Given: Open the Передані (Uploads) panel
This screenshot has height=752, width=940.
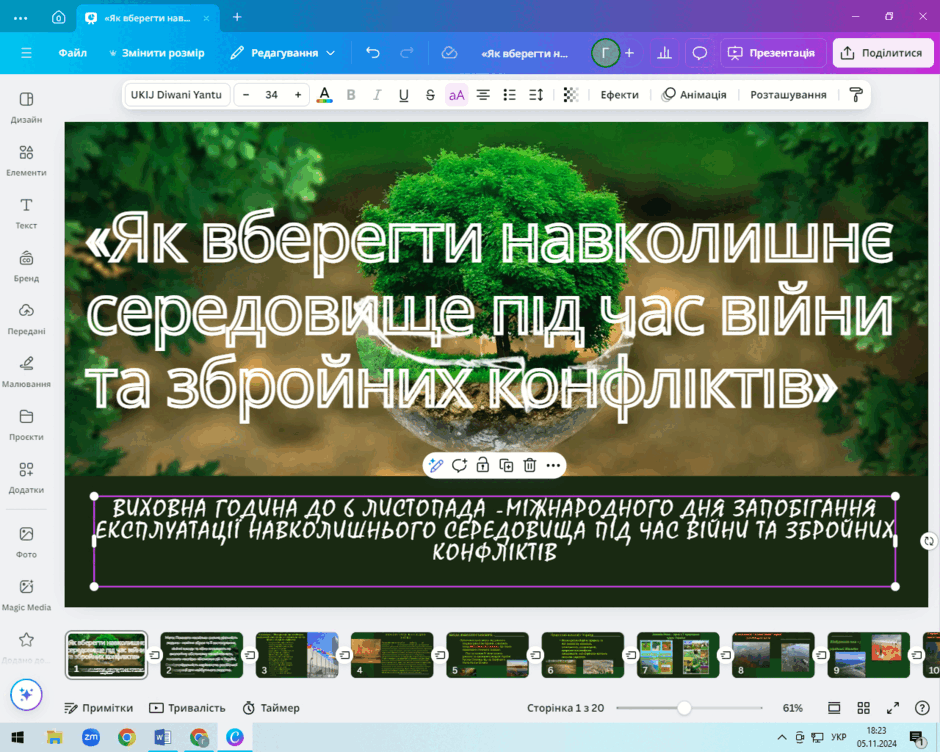Looking at the screenshot, I should (x=26, y=318).
